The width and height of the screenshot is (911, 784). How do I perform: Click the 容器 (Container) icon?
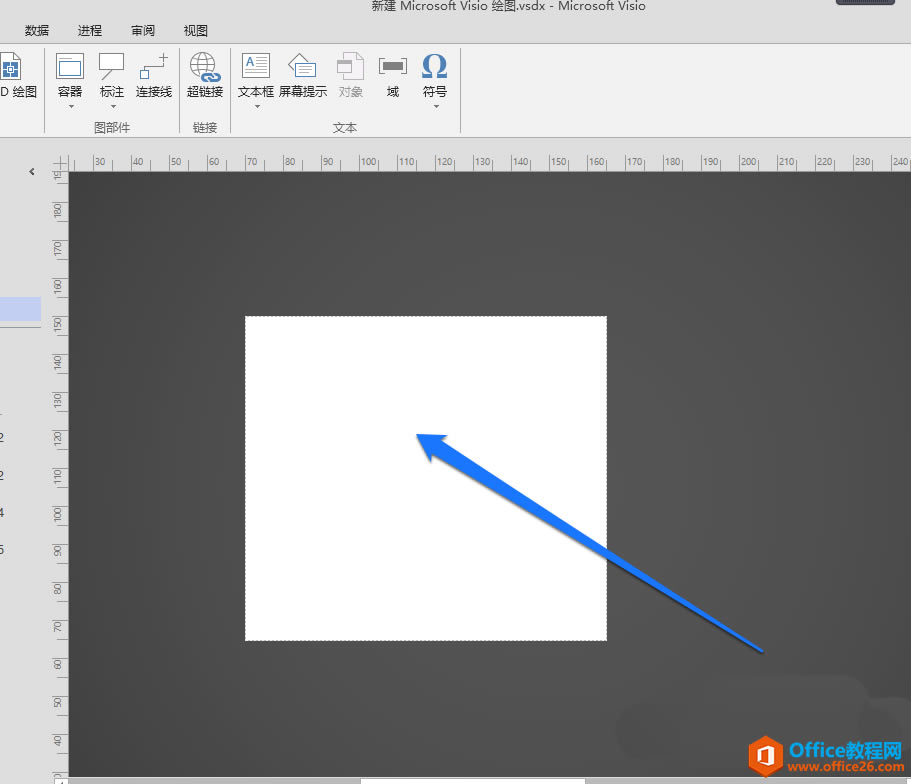[70, 67]
